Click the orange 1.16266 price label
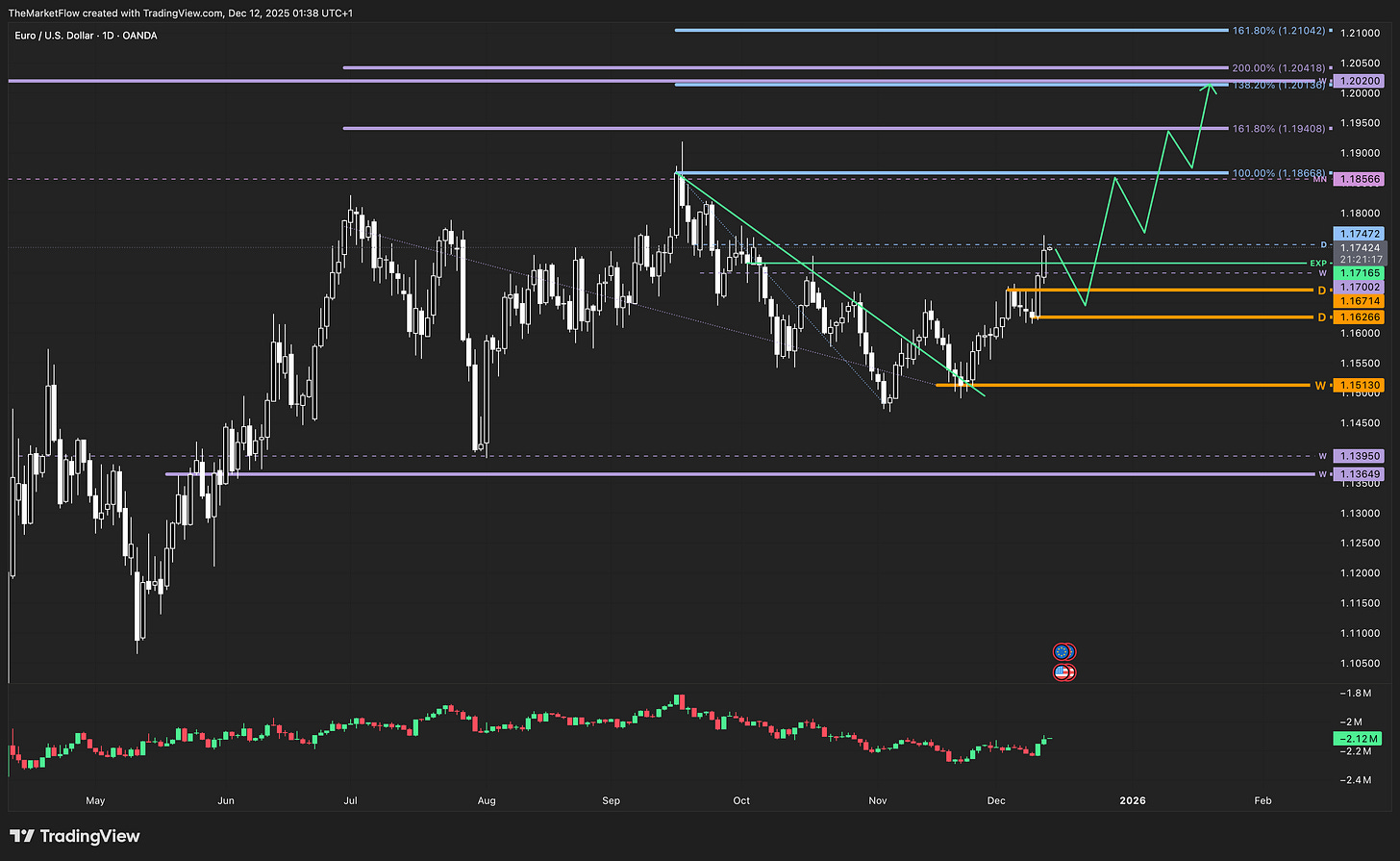This screenshot has width=1400, height=861. pyautogui.click(x=1359, y=317)
